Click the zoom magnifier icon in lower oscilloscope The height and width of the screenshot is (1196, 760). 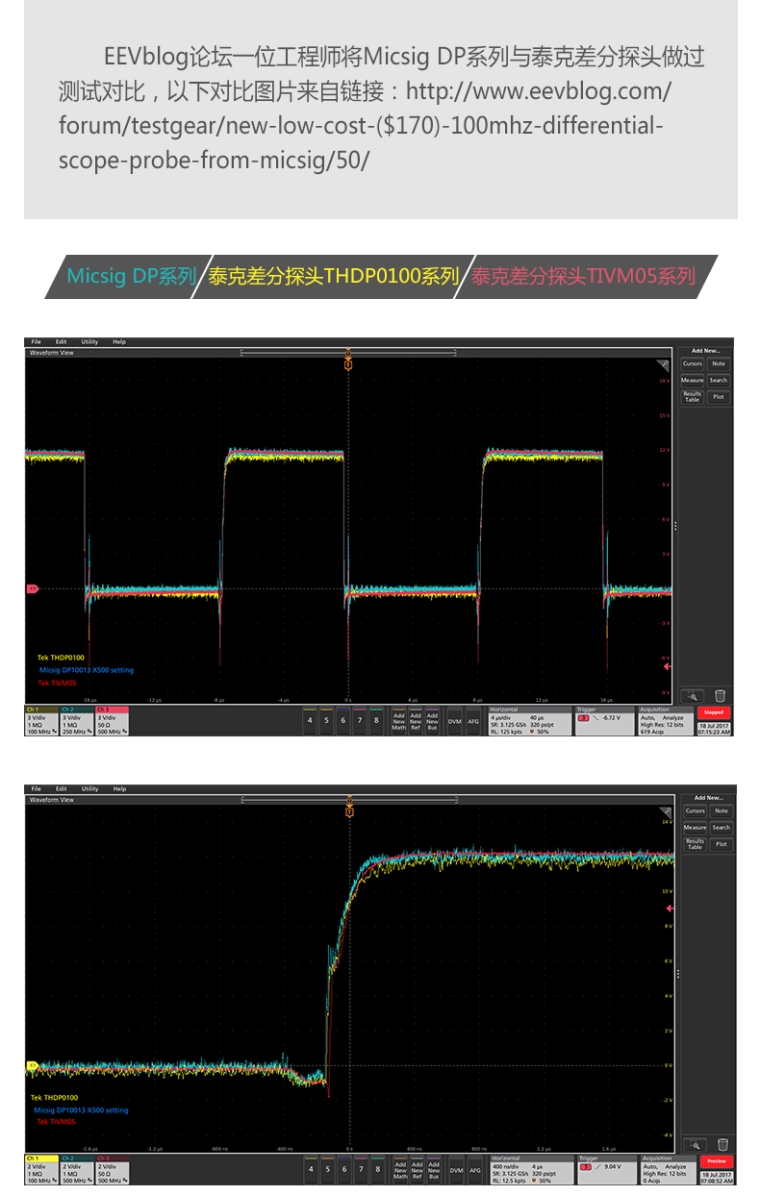pos(693,1143)
